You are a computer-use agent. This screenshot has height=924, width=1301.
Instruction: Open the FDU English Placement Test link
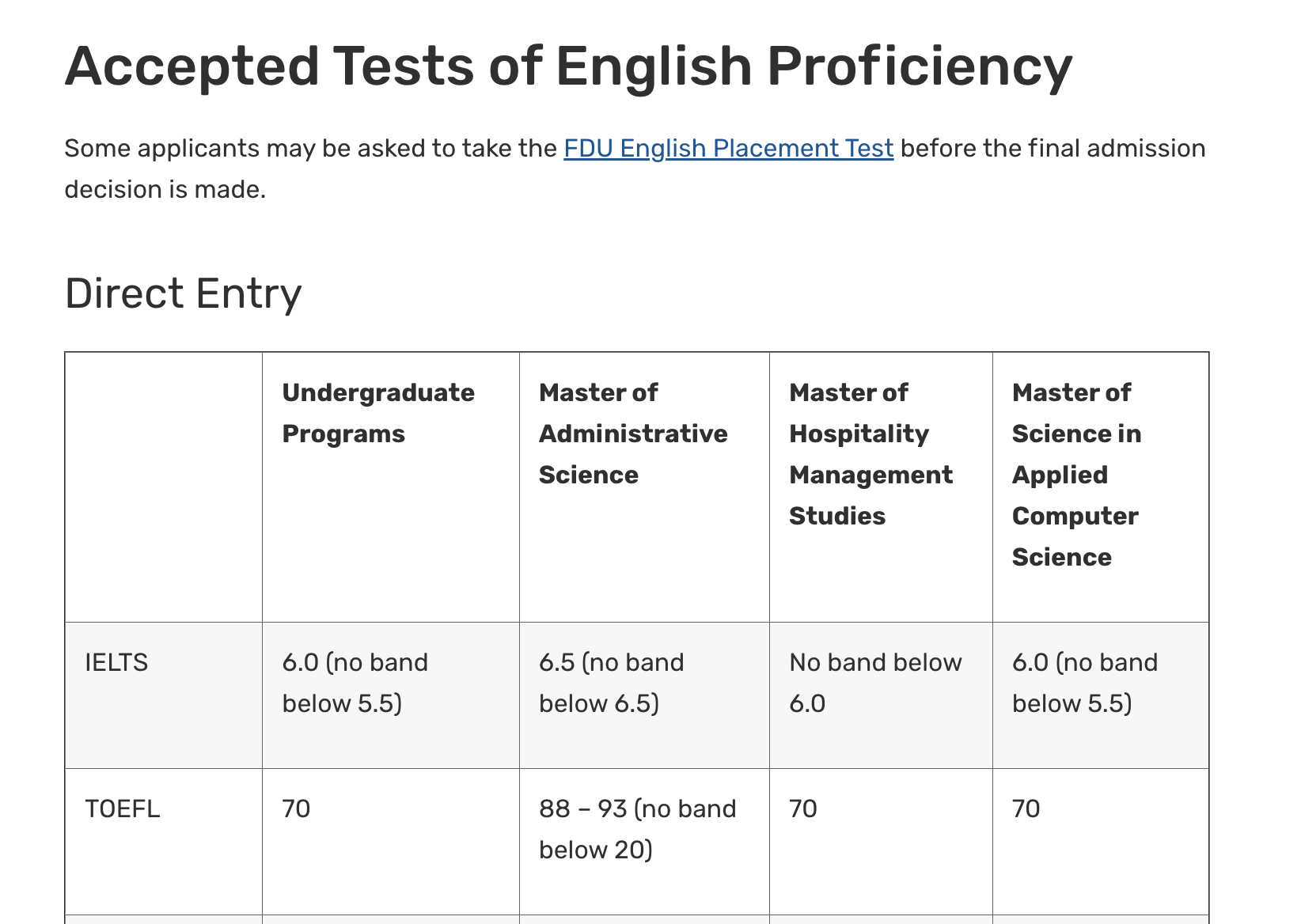coord(728,149)
